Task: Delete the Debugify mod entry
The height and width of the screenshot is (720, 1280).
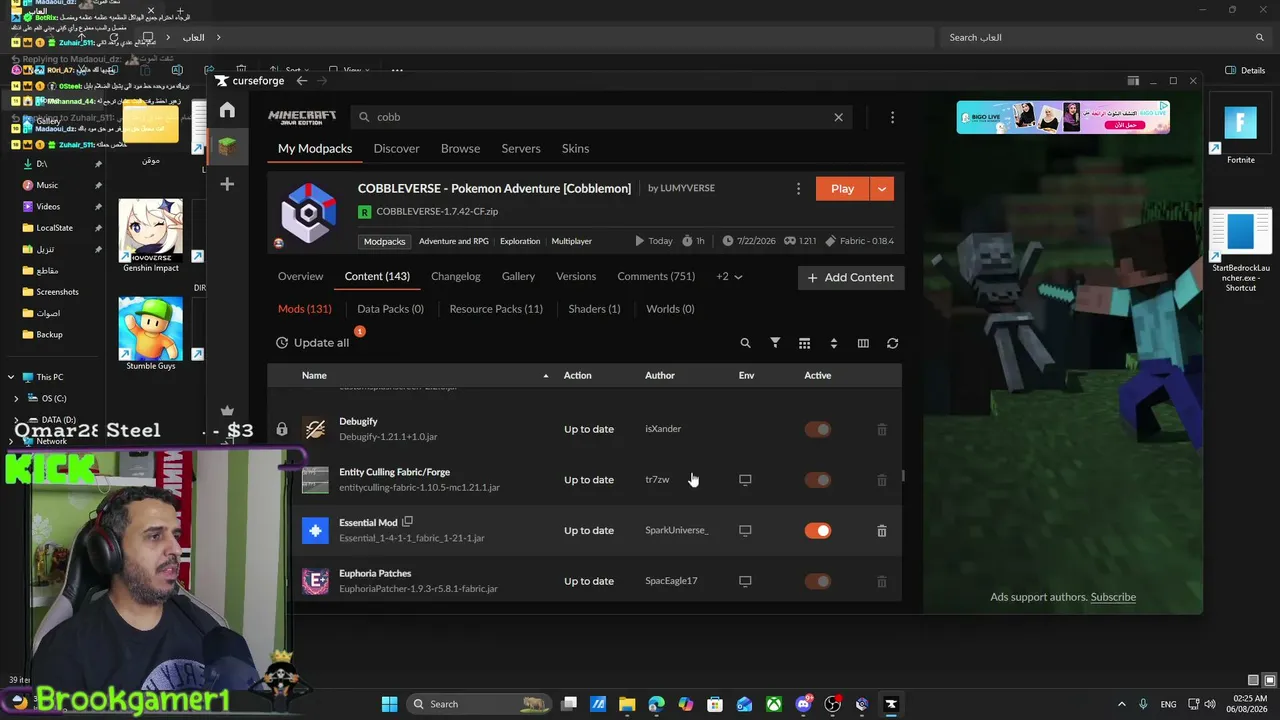Action: pos(881,429)
